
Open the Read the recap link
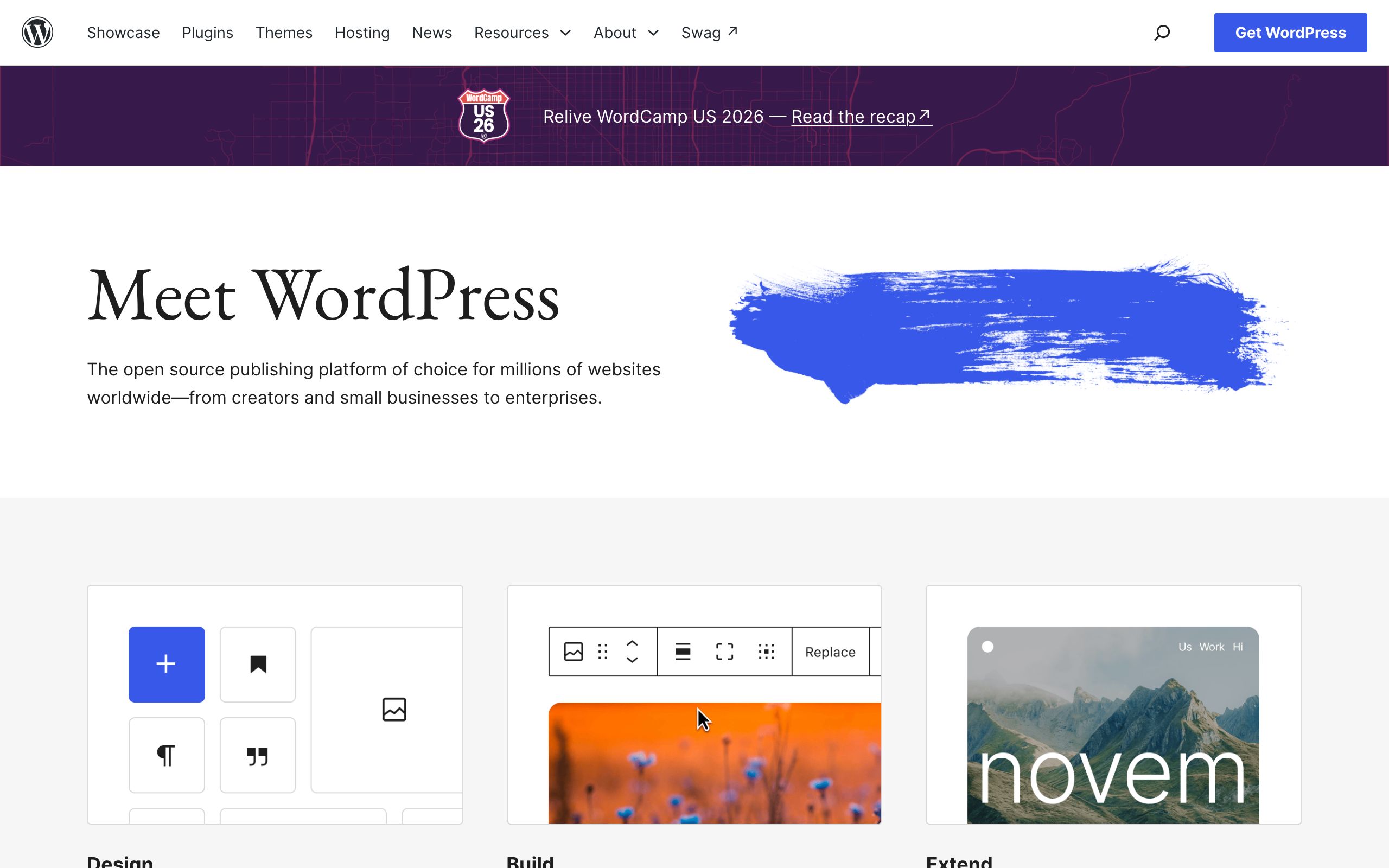pyautogui.click(x=862, y=117)
